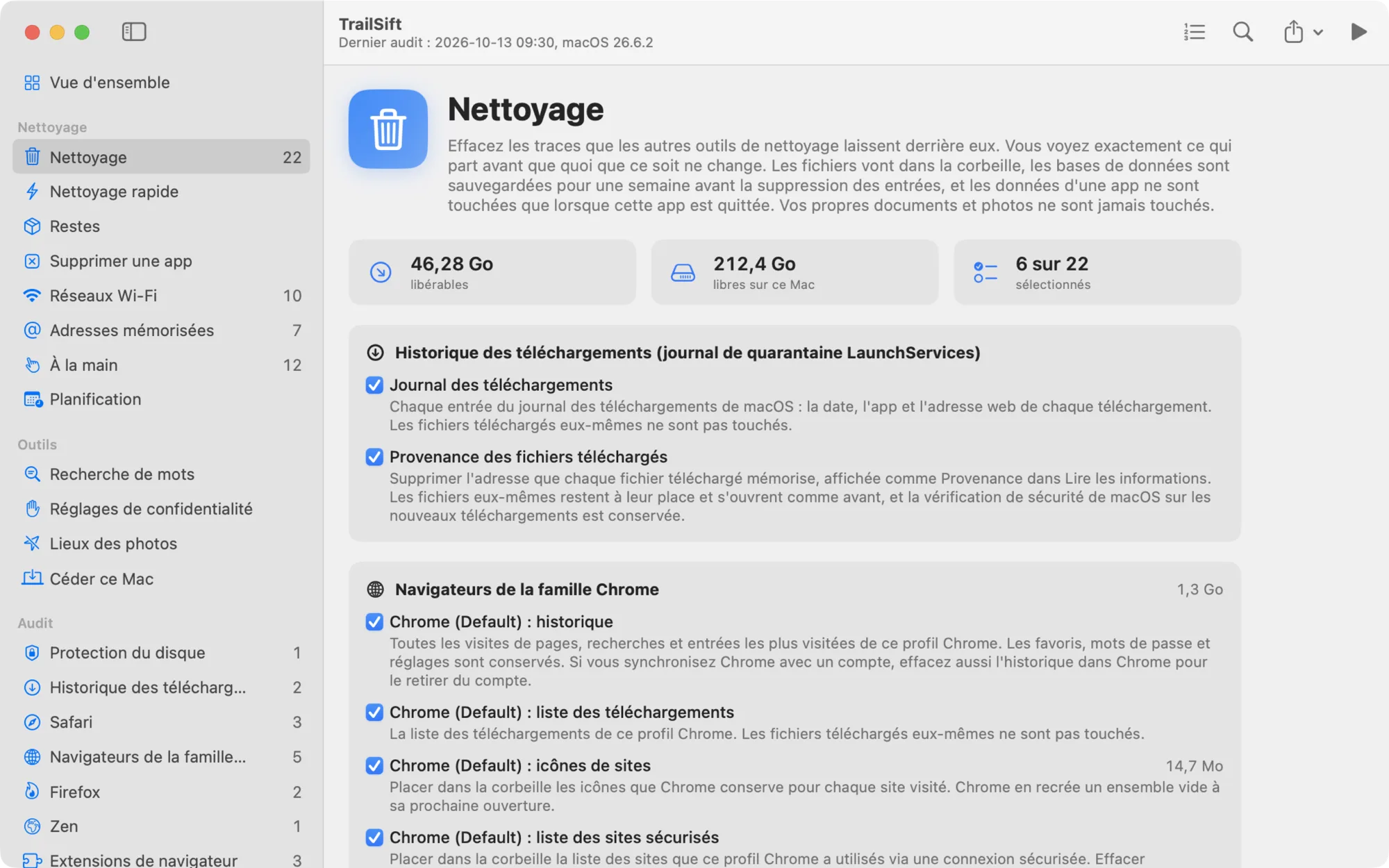
Task: Open the list view options icon
Action: coord(1195,32)
